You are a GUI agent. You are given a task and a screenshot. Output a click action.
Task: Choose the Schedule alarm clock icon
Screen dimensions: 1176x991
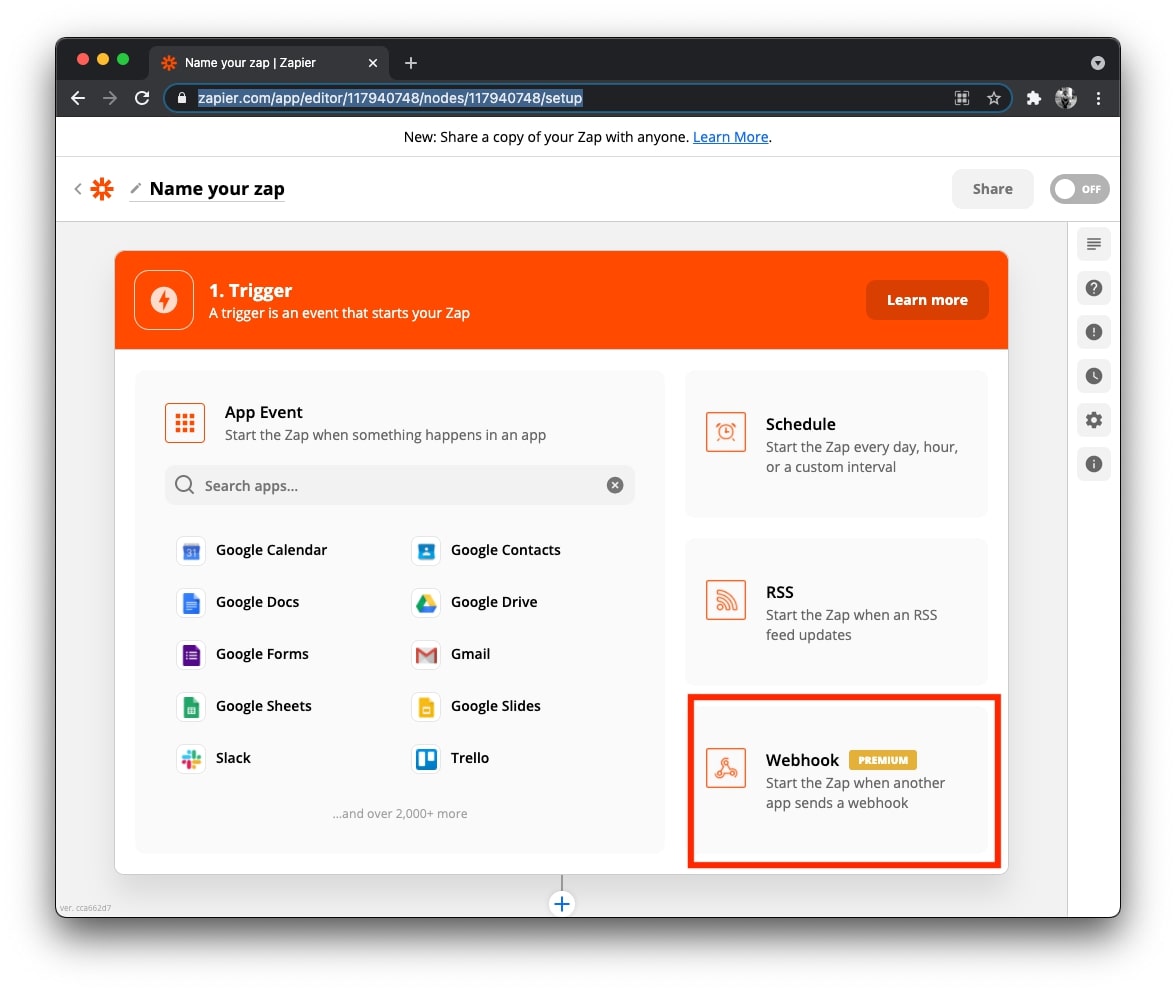click(x=725, y=431)
